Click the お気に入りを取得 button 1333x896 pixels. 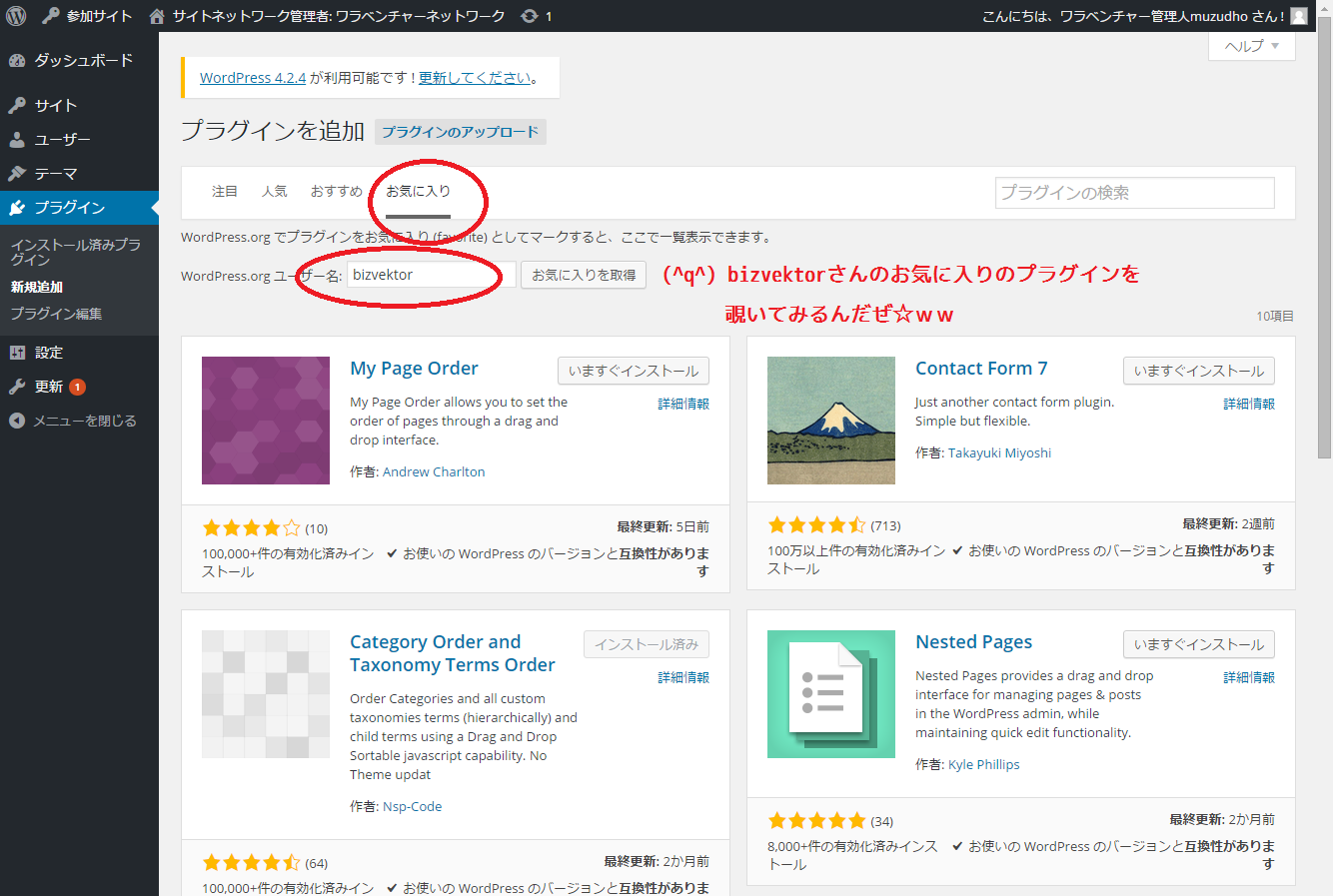pyautogui.click(x=584, y=275)
